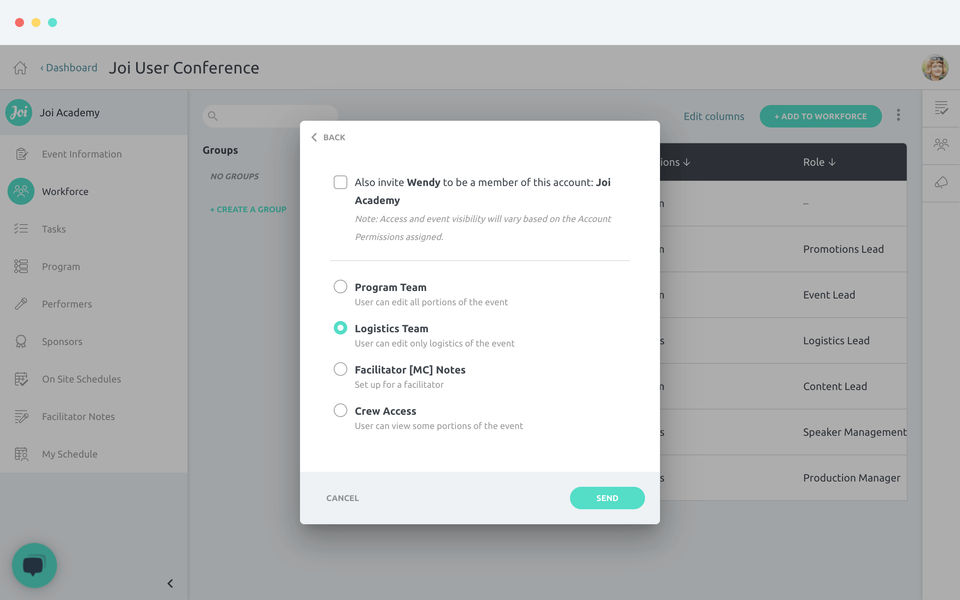Collapse the left sidebar with the chevron
This screenshot has height=600, width=960.
point(170,583)
